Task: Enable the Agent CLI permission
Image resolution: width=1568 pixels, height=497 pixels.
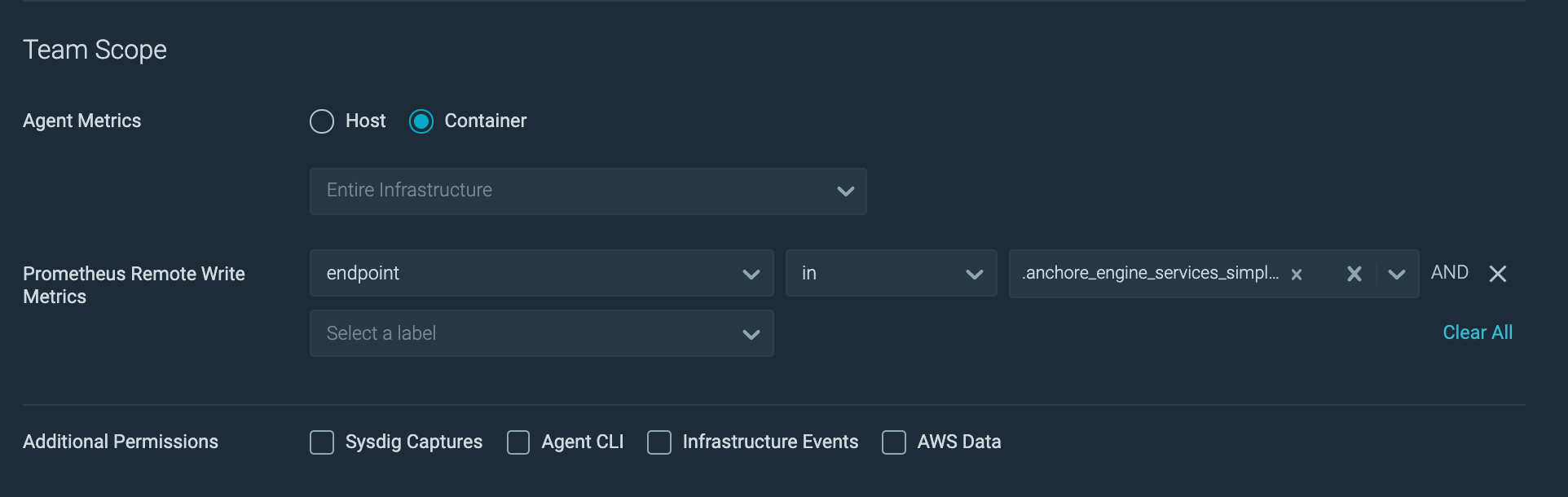Action: pyautogui.click(x=518, y=442)
